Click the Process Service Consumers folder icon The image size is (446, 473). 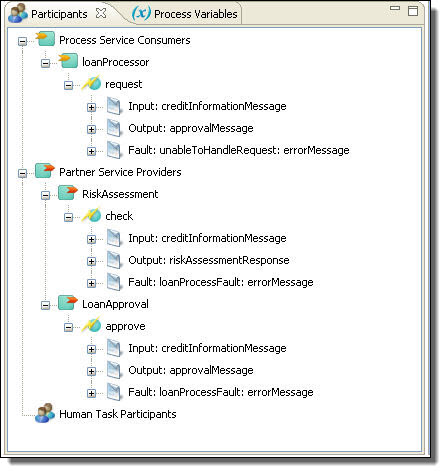45,39
